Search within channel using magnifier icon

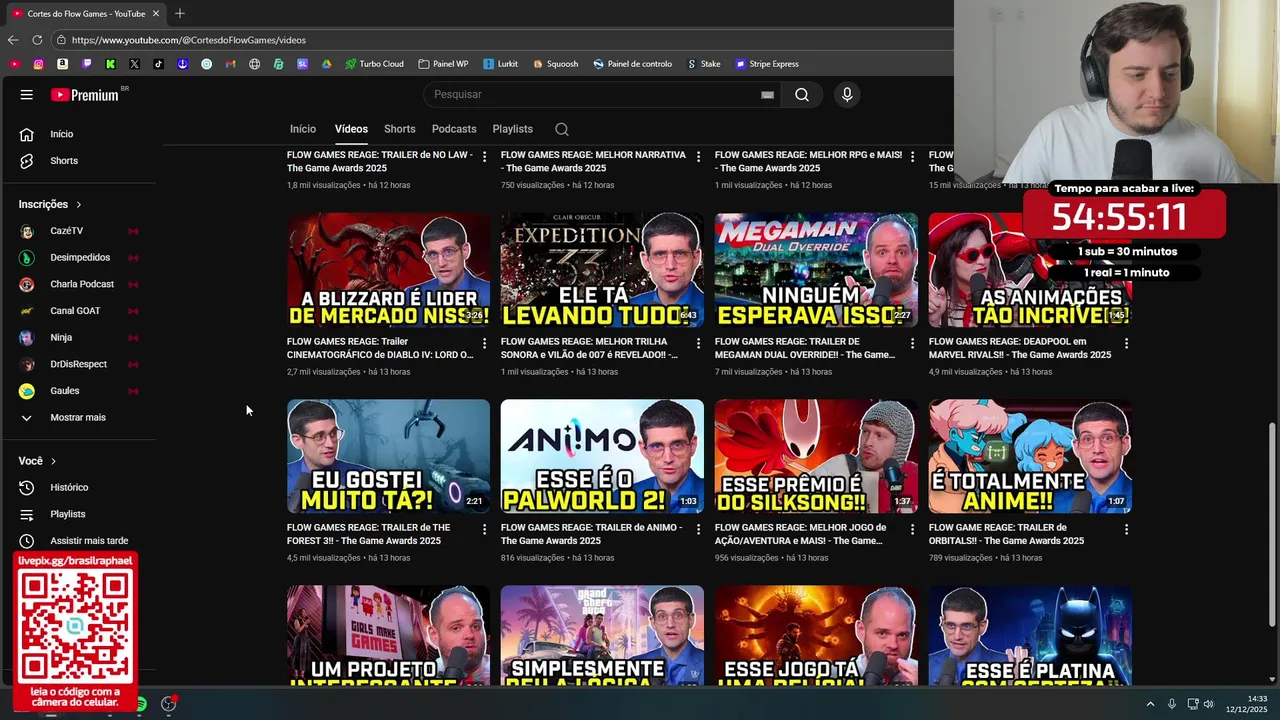562,129
